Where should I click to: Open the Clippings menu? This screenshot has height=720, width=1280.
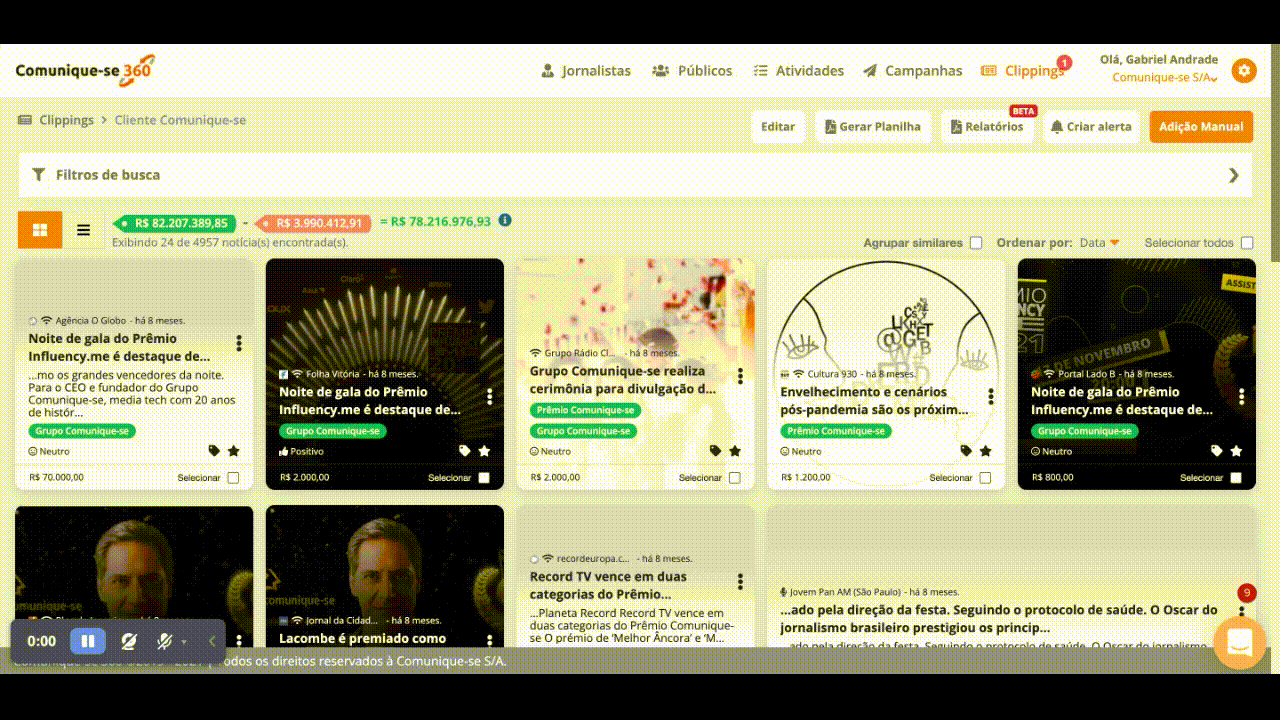[1022, 71]
